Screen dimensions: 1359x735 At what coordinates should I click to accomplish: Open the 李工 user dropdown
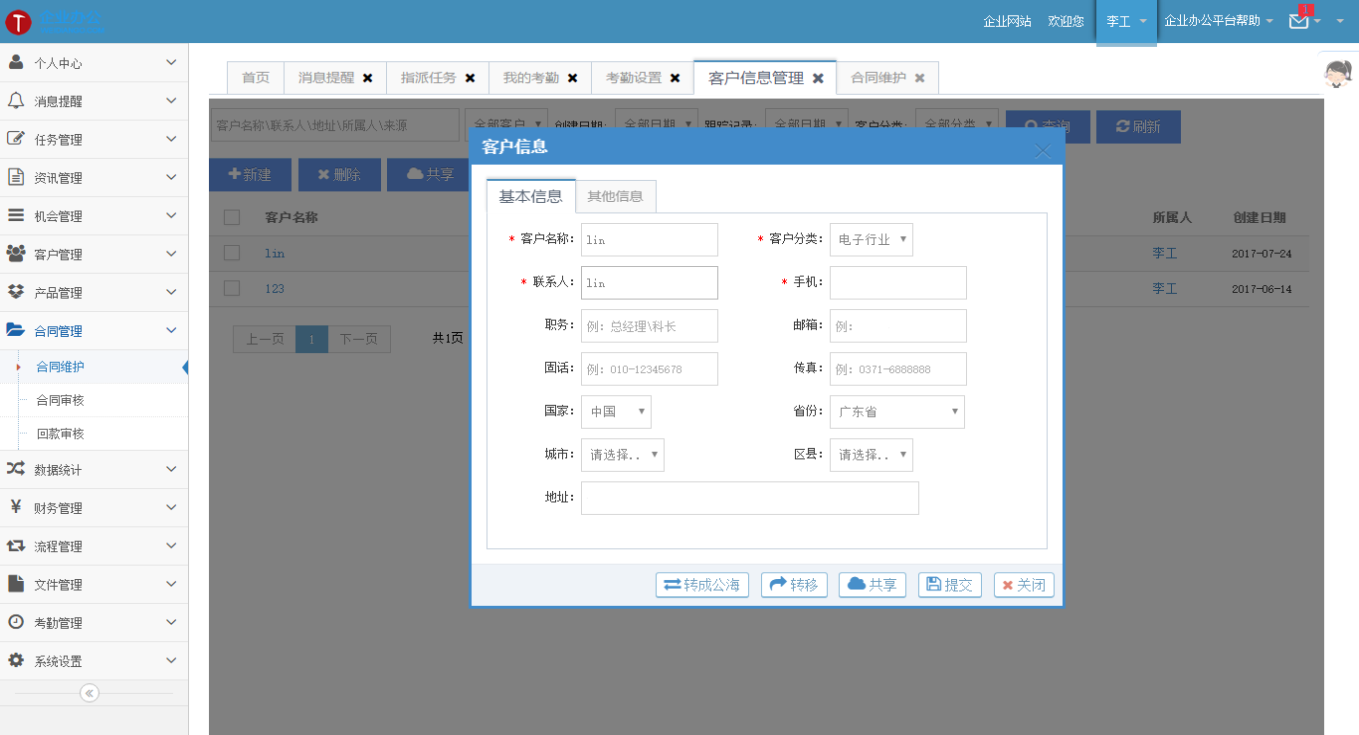point(1126,21)
